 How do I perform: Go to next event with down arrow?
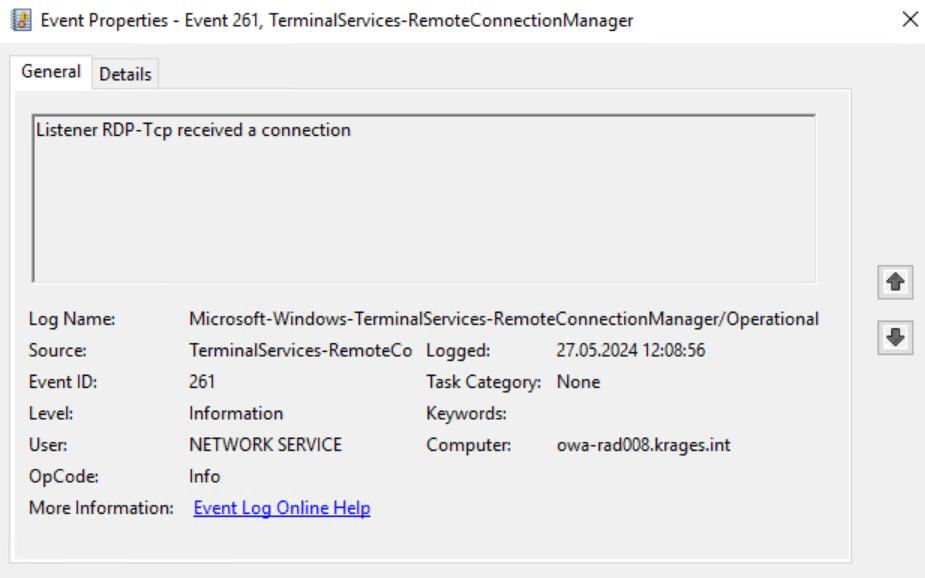[x=895, y=339]
